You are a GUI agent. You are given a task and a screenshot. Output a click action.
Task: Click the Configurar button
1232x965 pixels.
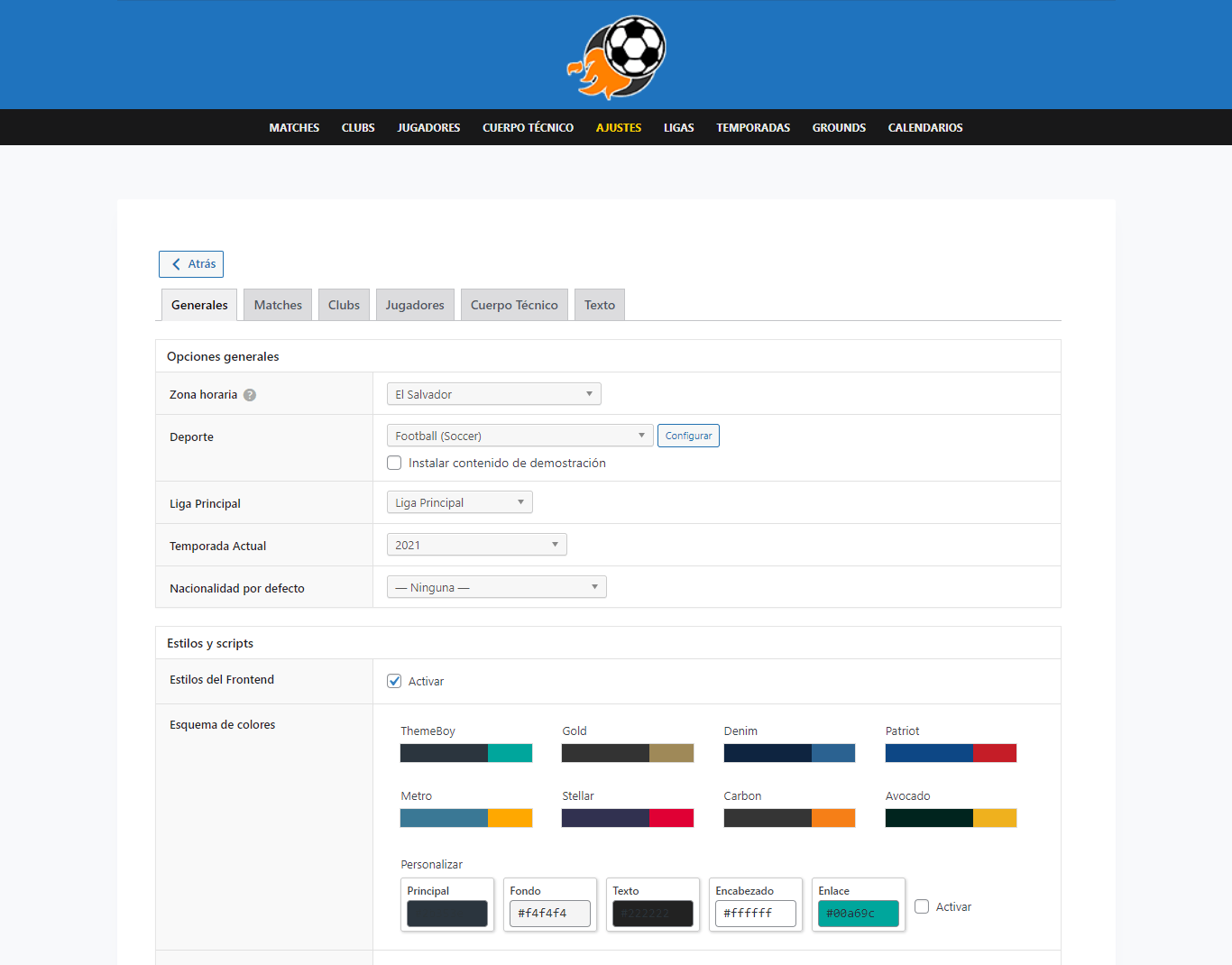(688, 436)
